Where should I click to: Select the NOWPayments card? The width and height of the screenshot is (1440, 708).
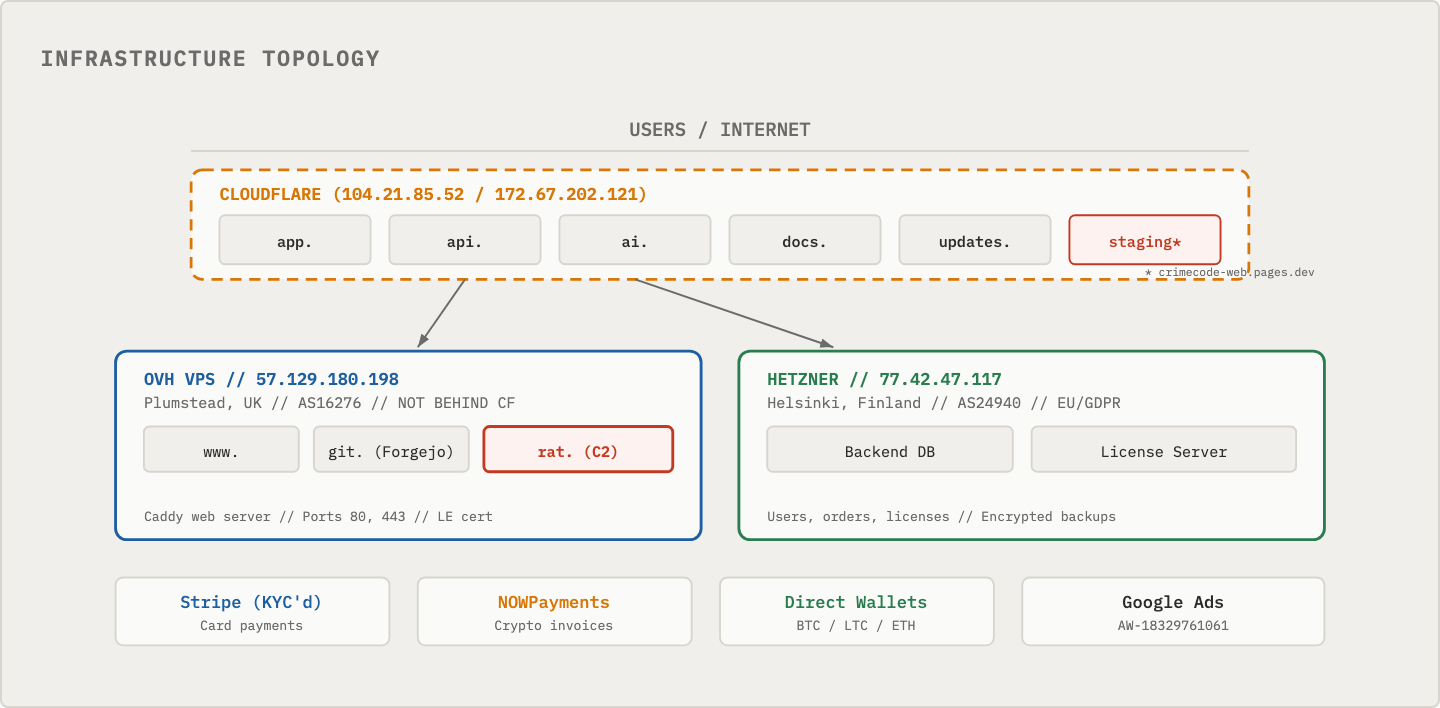554,611
